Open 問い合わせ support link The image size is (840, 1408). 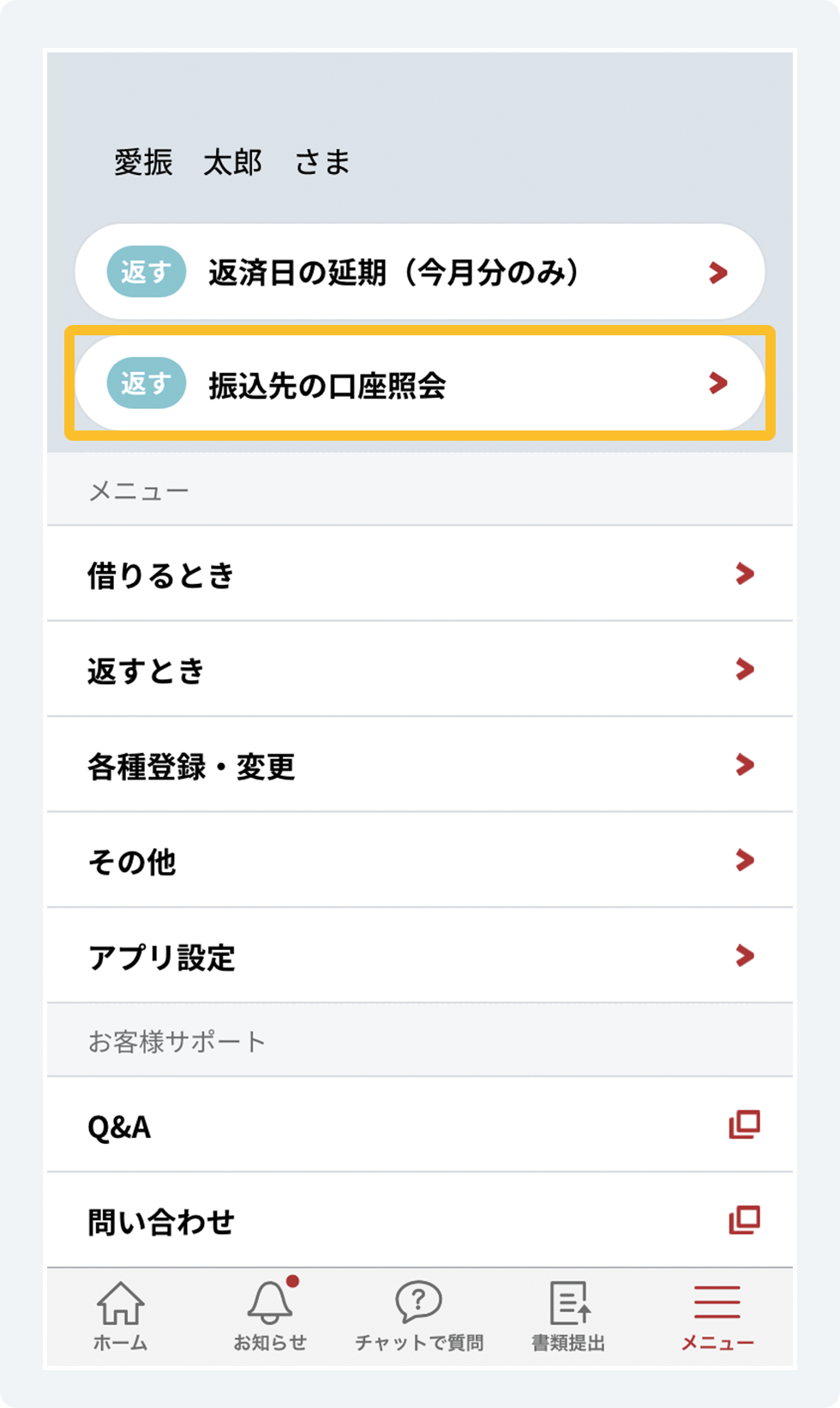161,1221
